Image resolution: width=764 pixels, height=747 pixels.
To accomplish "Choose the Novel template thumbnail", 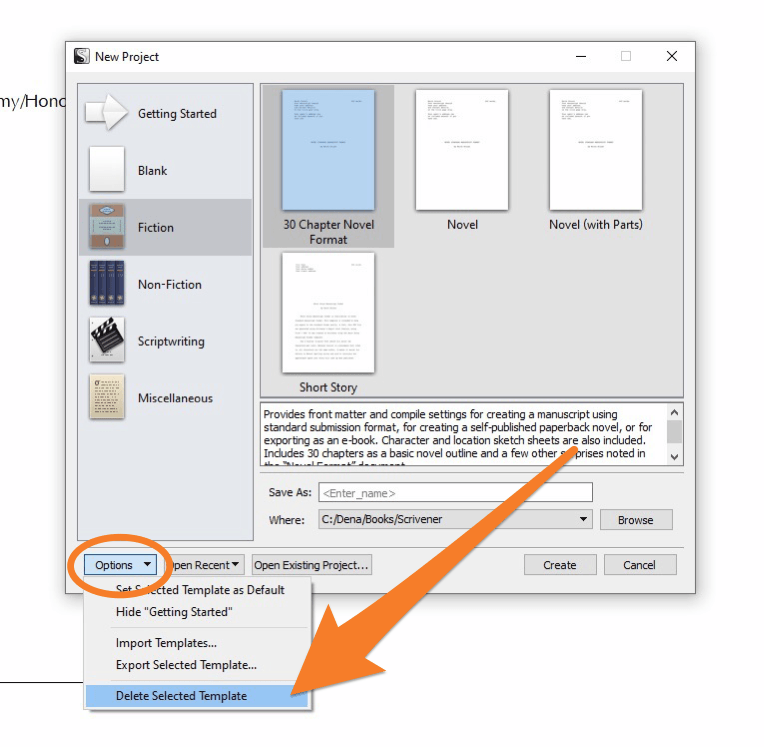I will tap(462, 150).
